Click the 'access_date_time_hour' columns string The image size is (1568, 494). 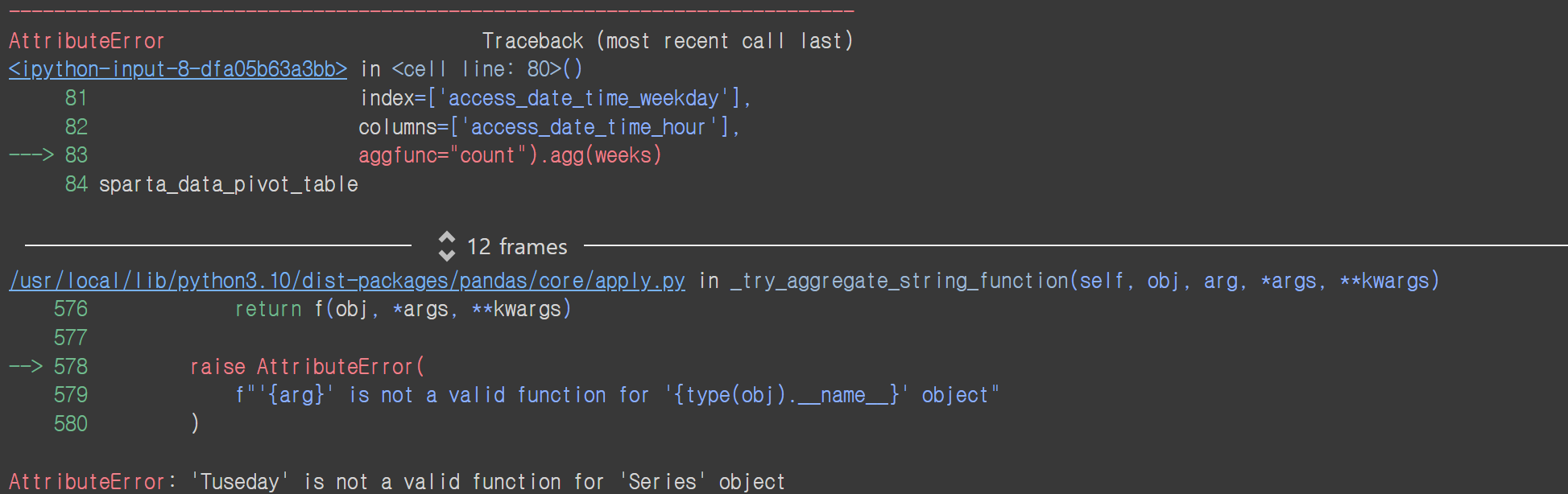pyautogui.click(x=589, y=127)
